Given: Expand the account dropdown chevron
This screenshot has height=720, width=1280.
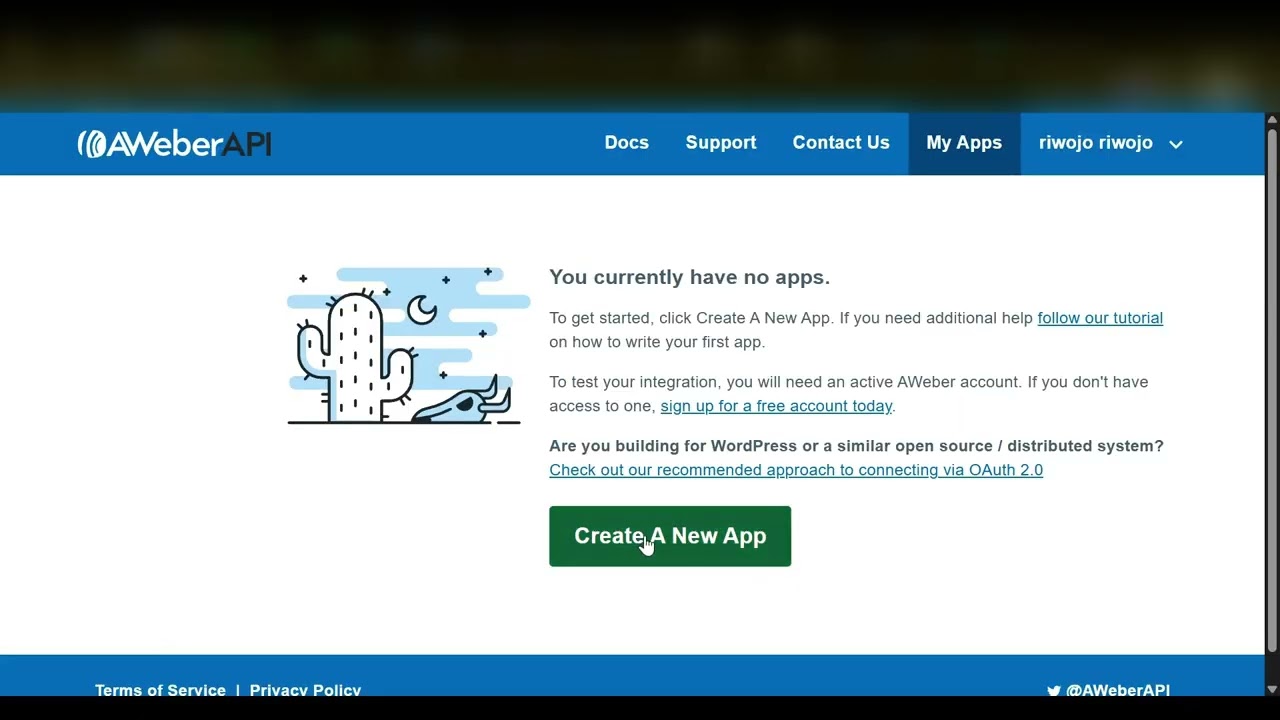Looking at the screenshot, I should point(1176,144).
